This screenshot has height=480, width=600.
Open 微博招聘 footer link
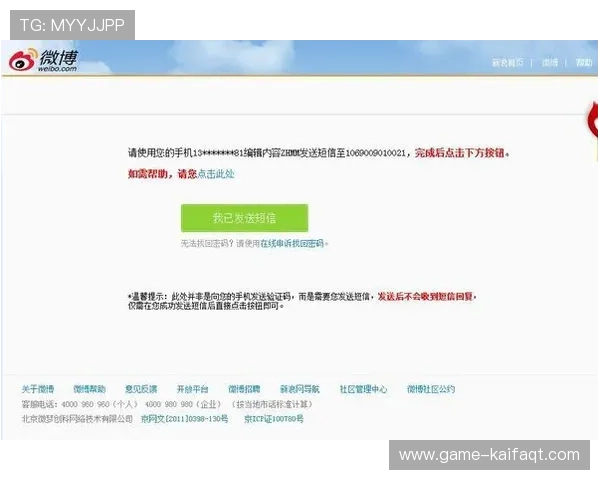tap(244, 389)
